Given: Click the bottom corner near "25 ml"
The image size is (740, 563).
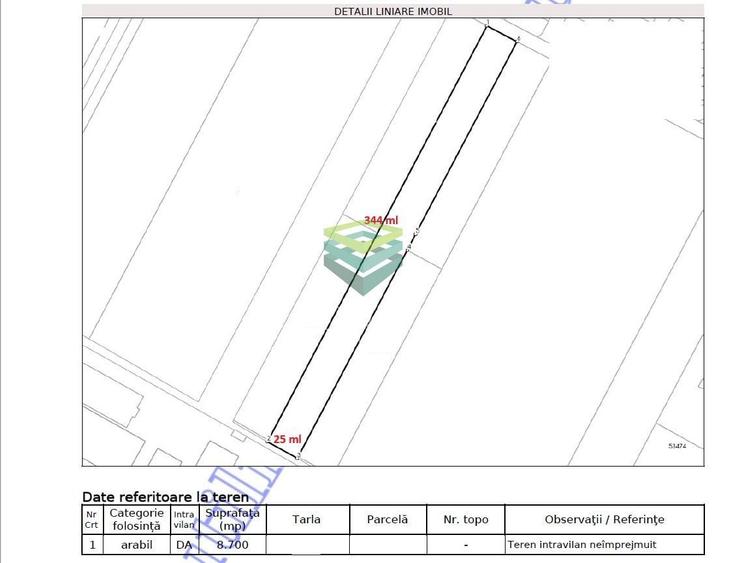Looking at the screenshot, I should 298,454.
